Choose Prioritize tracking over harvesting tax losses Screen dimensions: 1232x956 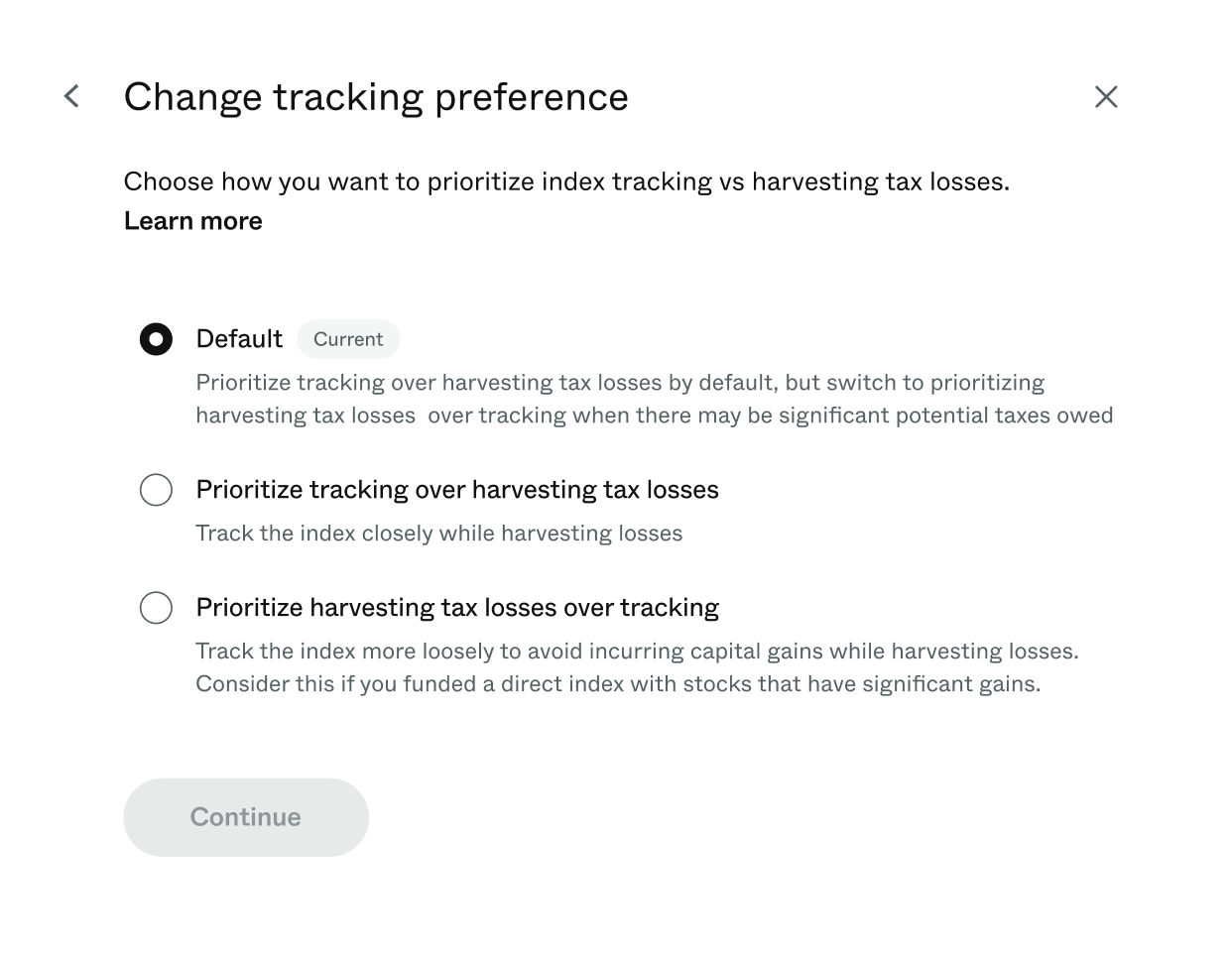coord(156,489)
